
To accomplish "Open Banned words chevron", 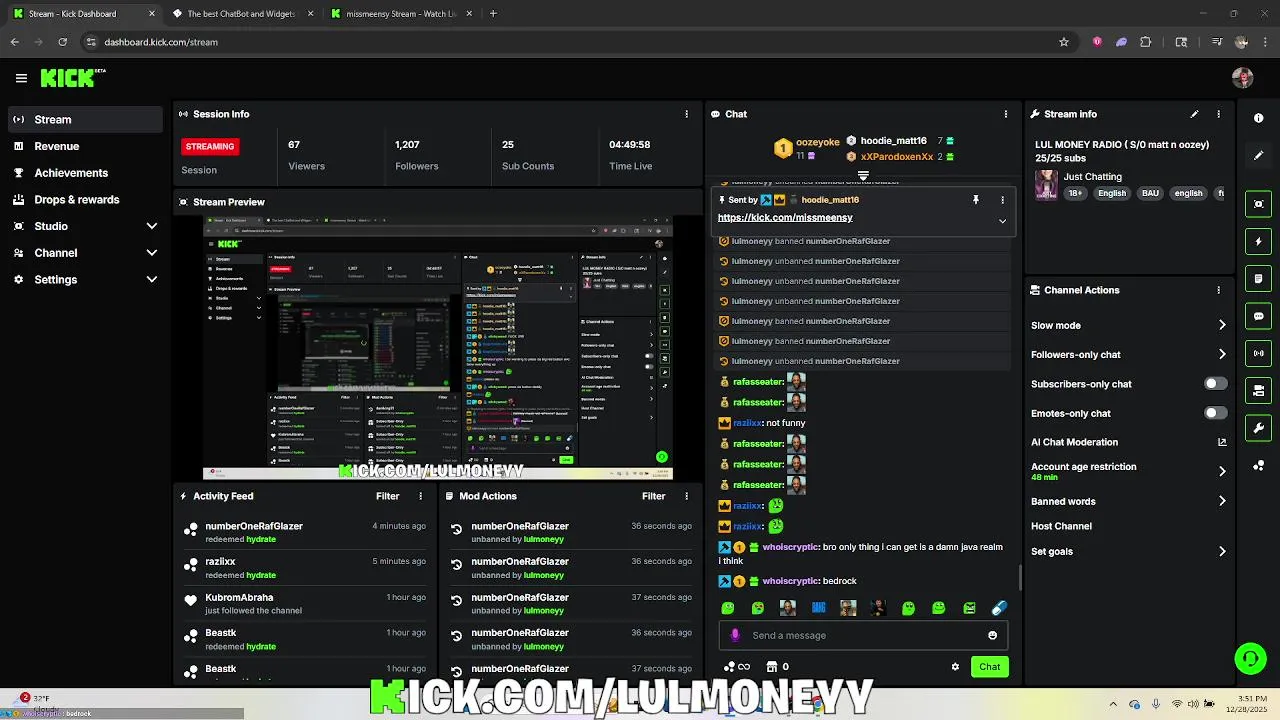I will [1221, 501].
